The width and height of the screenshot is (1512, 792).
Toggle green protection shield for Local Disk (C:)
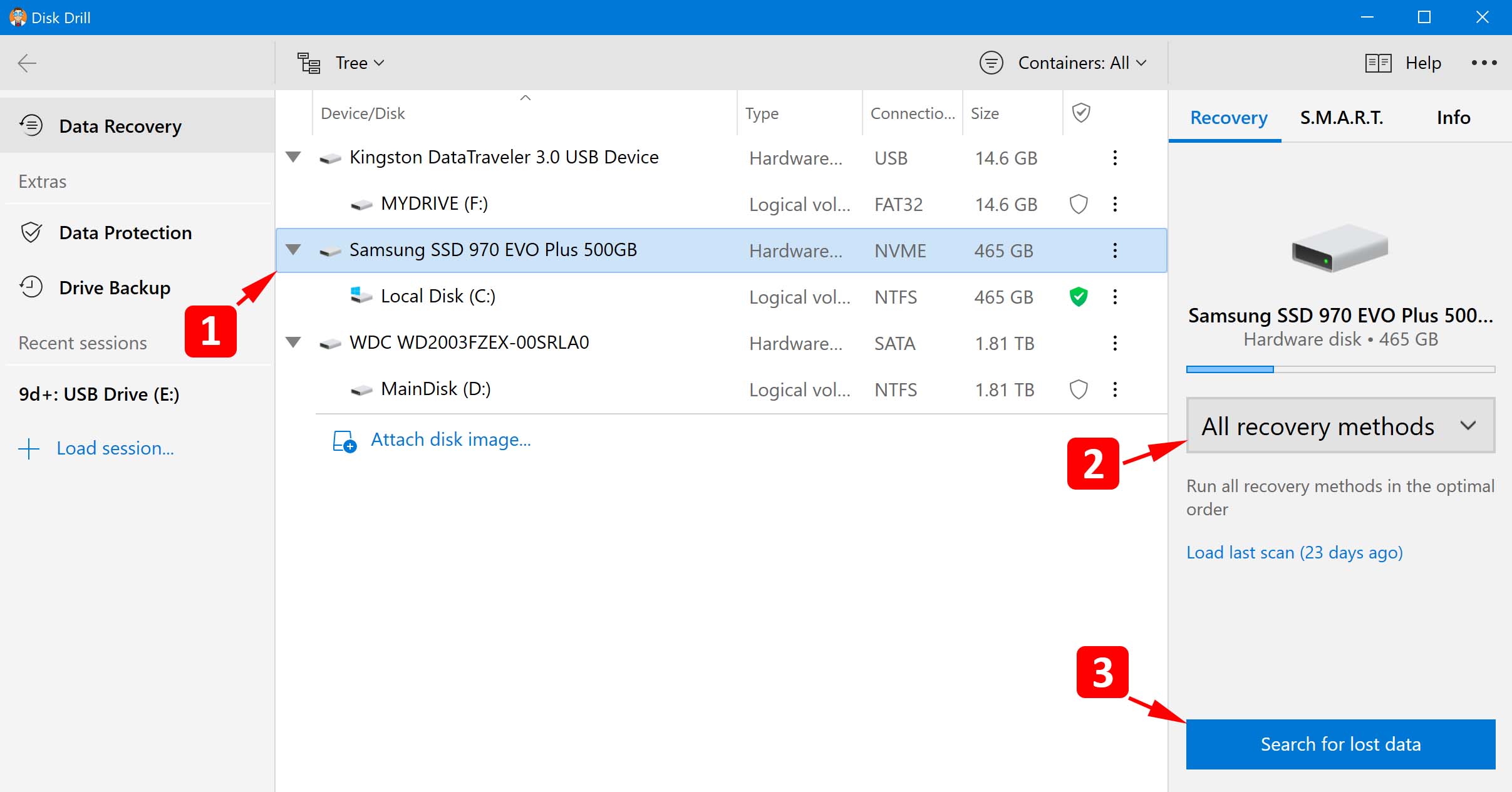click(1079, 297)
